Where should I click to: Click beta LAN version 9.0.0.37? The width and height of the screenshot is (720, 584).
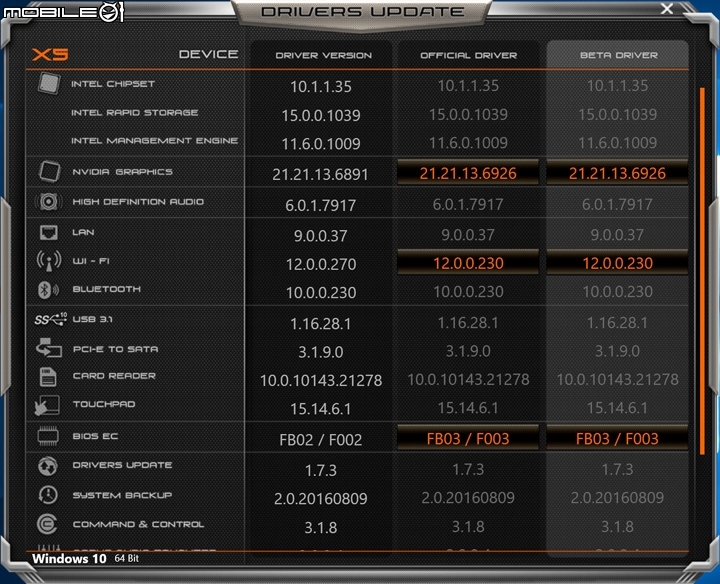click(617, 235)
